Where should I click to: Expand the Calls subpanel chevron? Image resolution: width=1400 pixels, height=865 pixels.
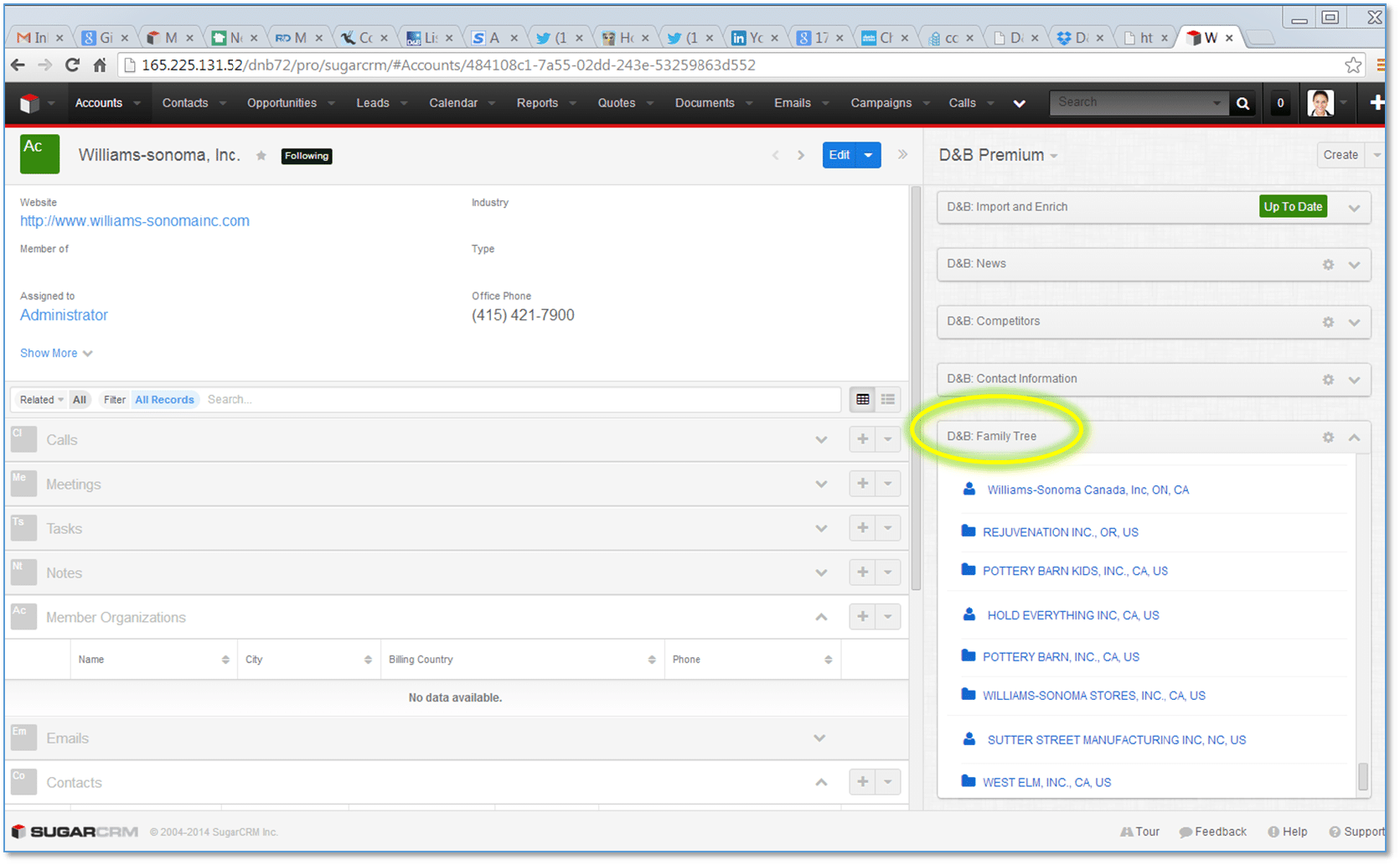[x=821, y=440]
